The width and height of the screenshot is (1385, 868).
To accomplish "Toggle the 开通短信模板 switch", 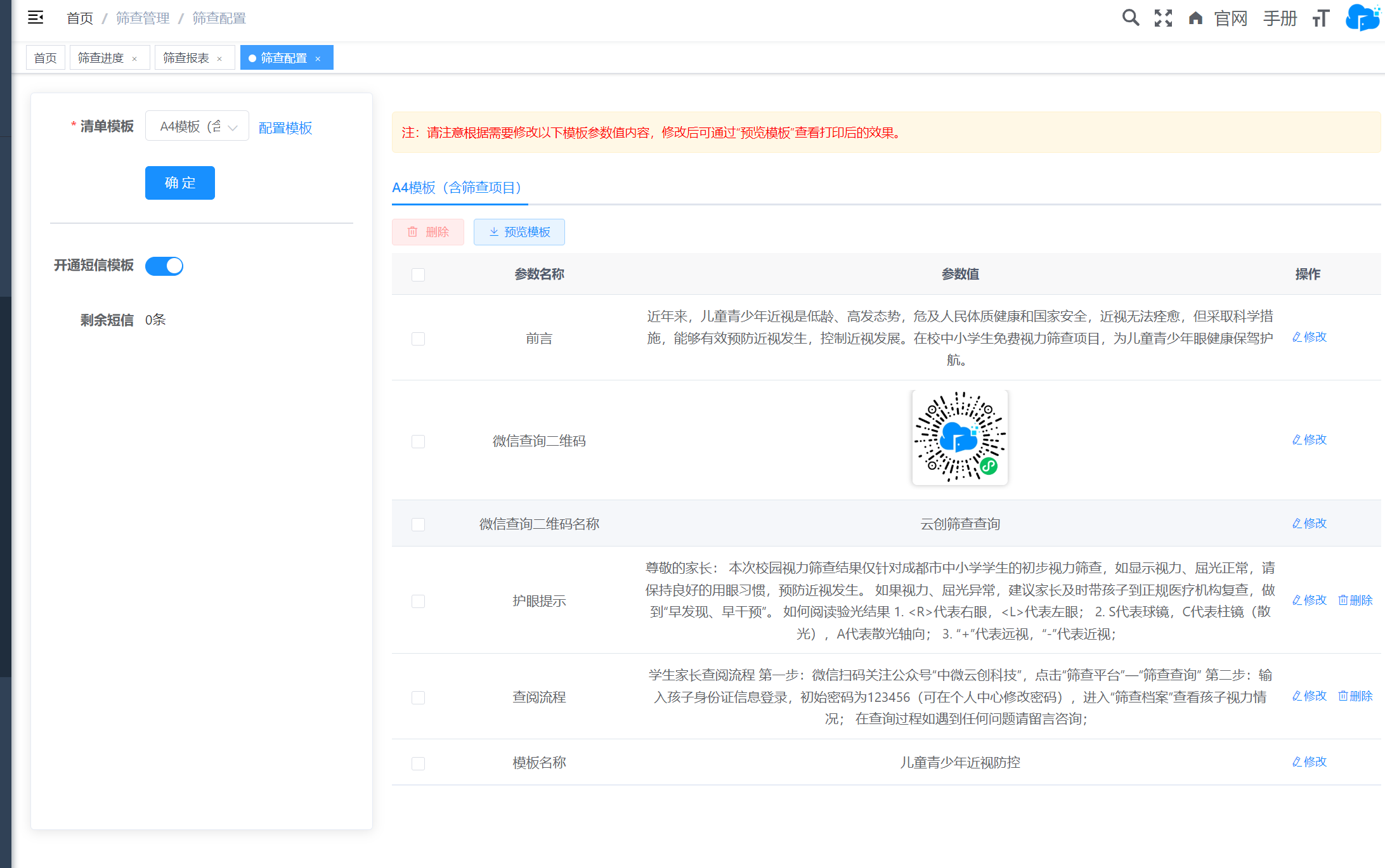I will (x=164, y=266).
